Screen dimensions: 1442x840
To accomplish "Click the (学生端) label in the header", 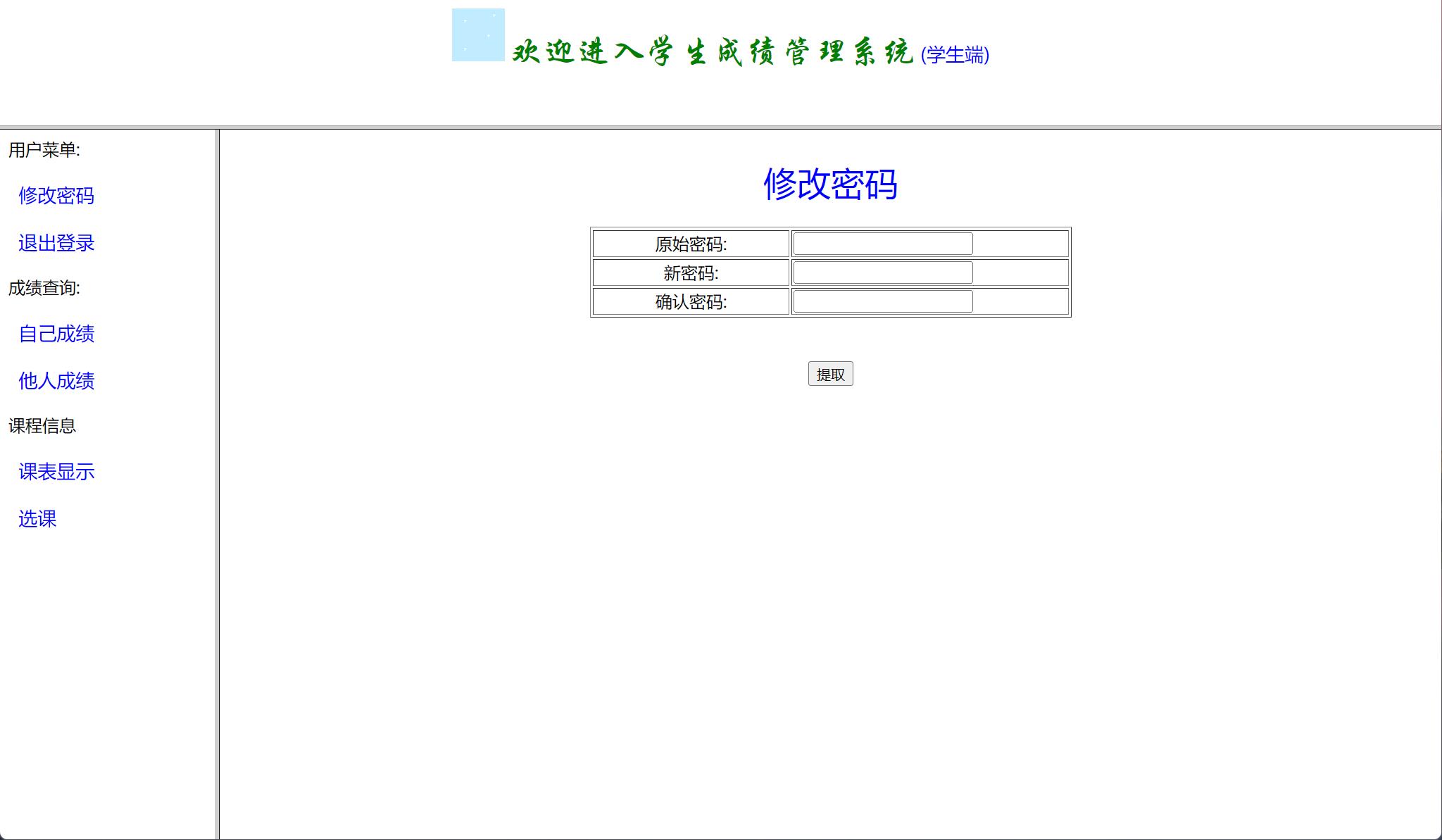I will pos(954,57).
